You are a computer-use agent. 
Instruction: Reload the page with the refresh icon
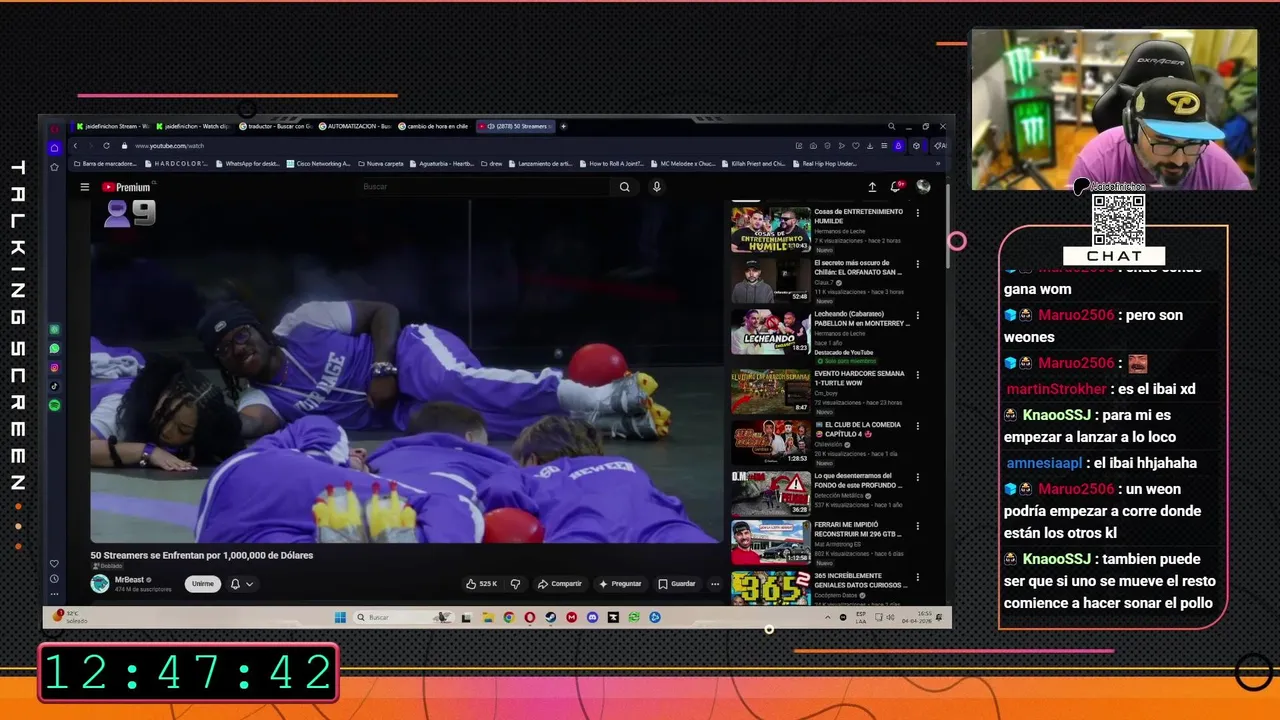(106, 146)
